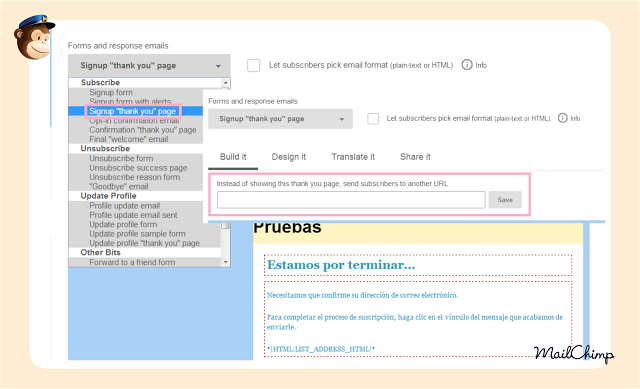Switch to the Design it tab
Screen dimensions: 640x389
click(289, 157)
